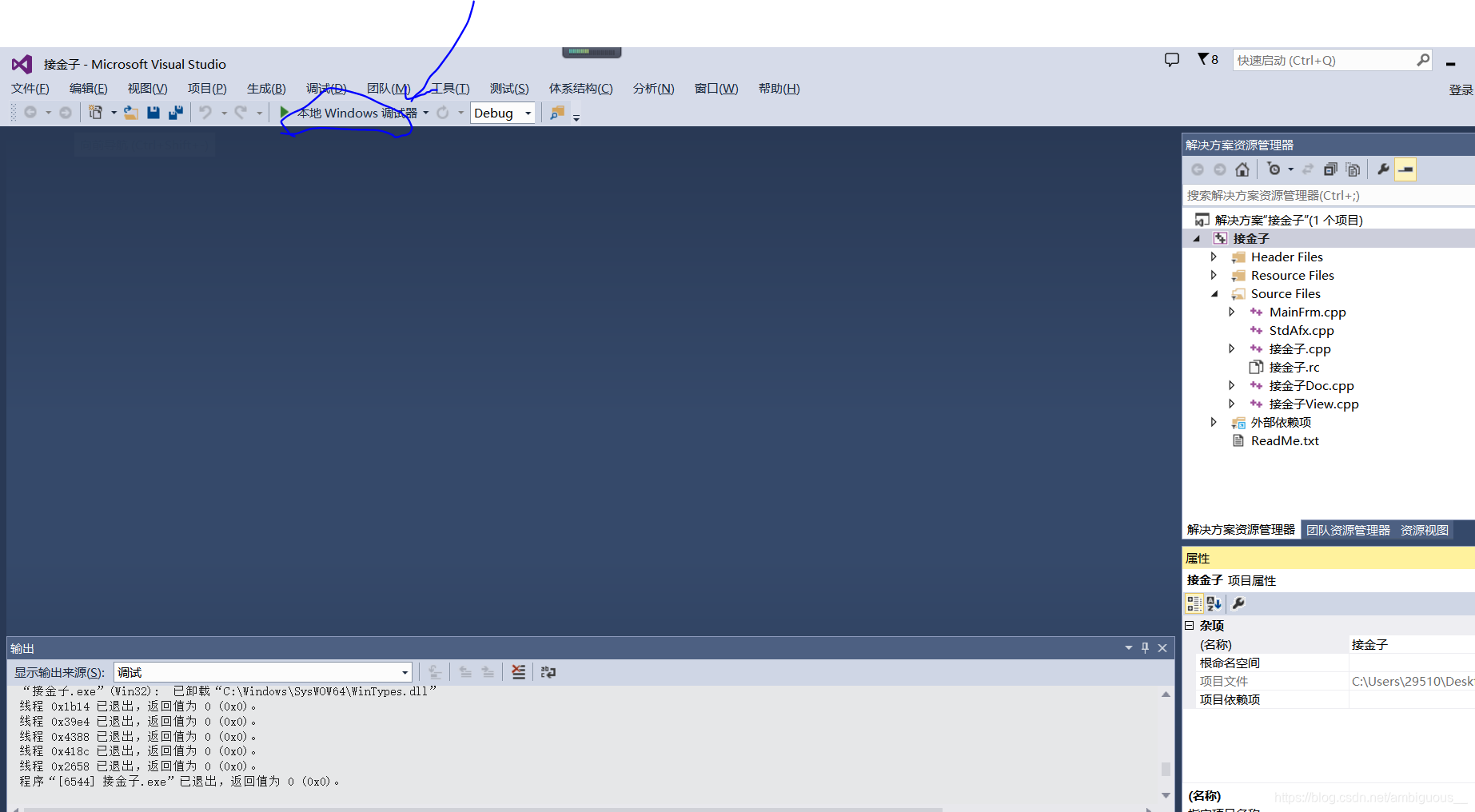Click Show All Files icon
Screen dimensions: 1475x812
pos(1353,169)
